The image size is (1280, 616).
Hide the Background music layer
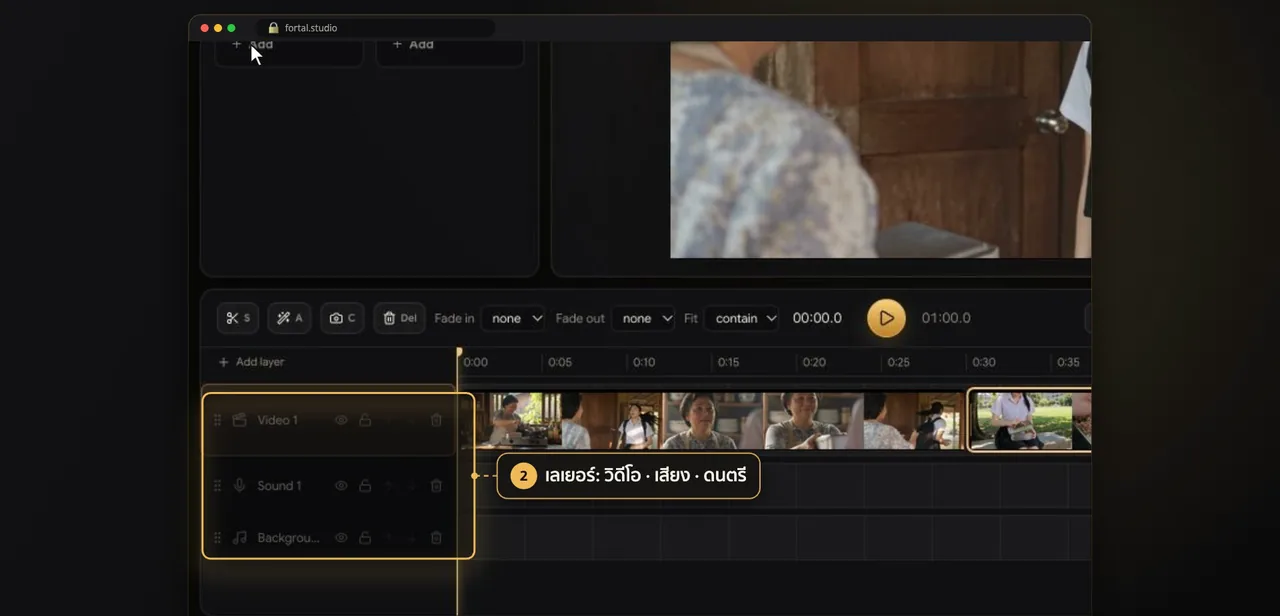coord(341,537)
